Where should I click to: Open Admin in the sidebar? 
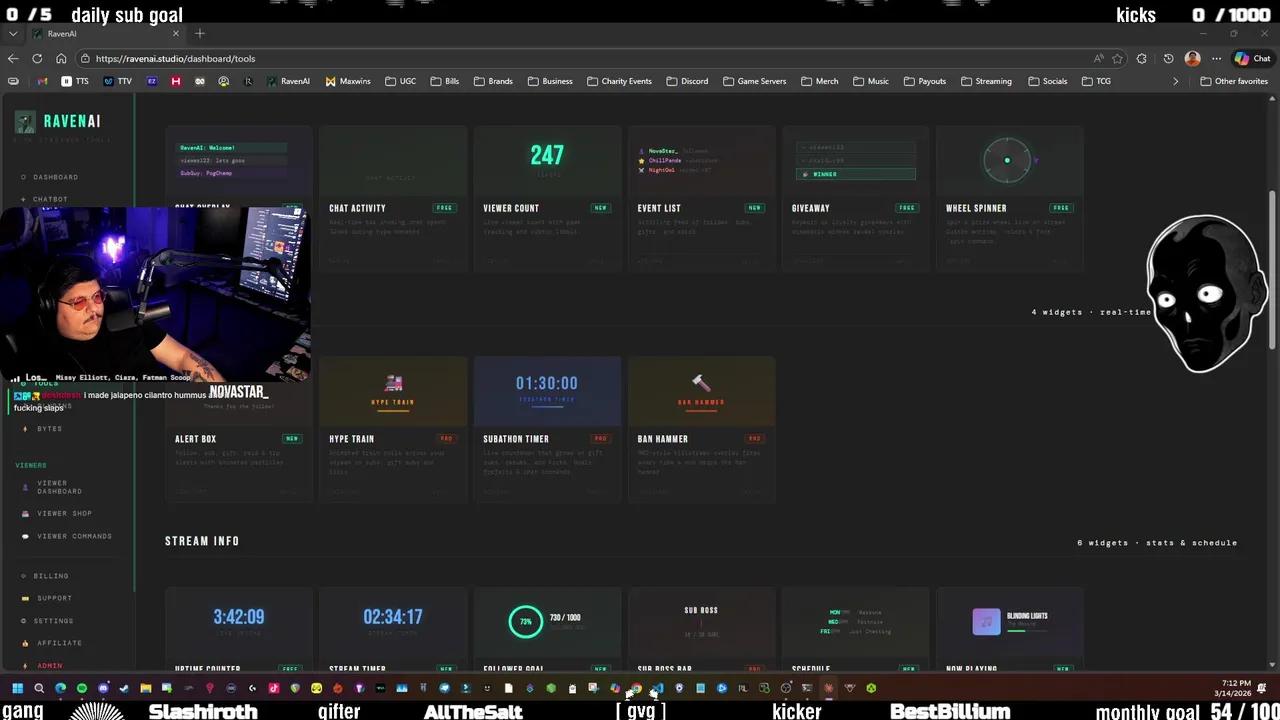point(49,665)
